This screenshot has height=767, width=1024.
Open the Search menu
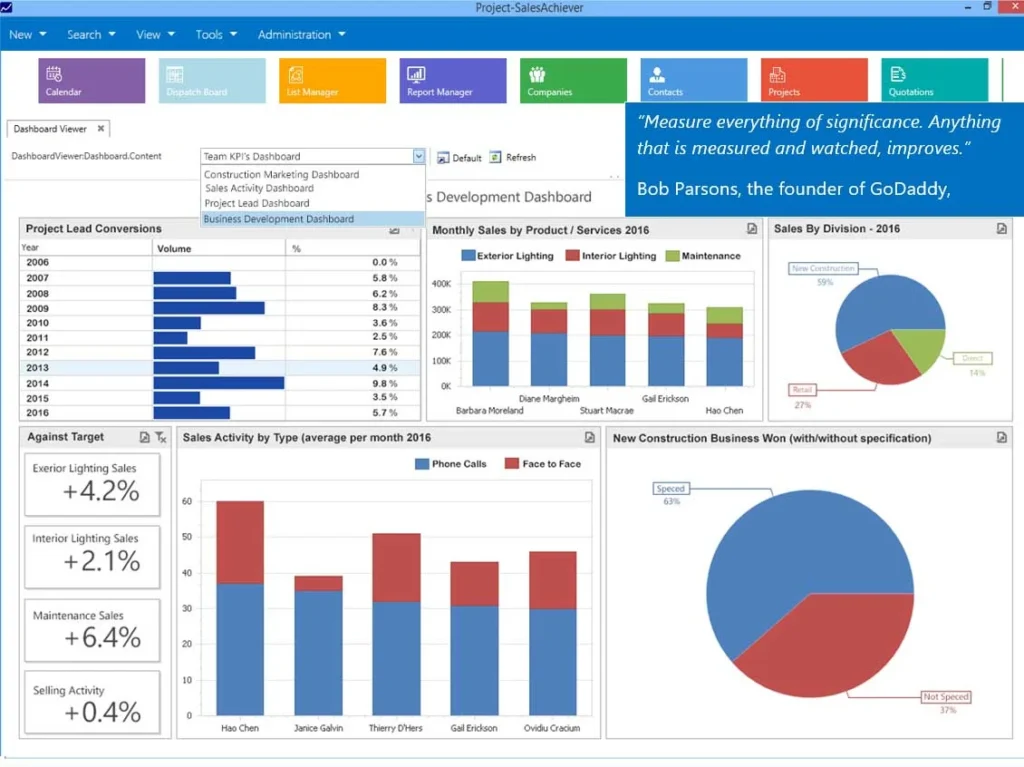tap(86, 34)
